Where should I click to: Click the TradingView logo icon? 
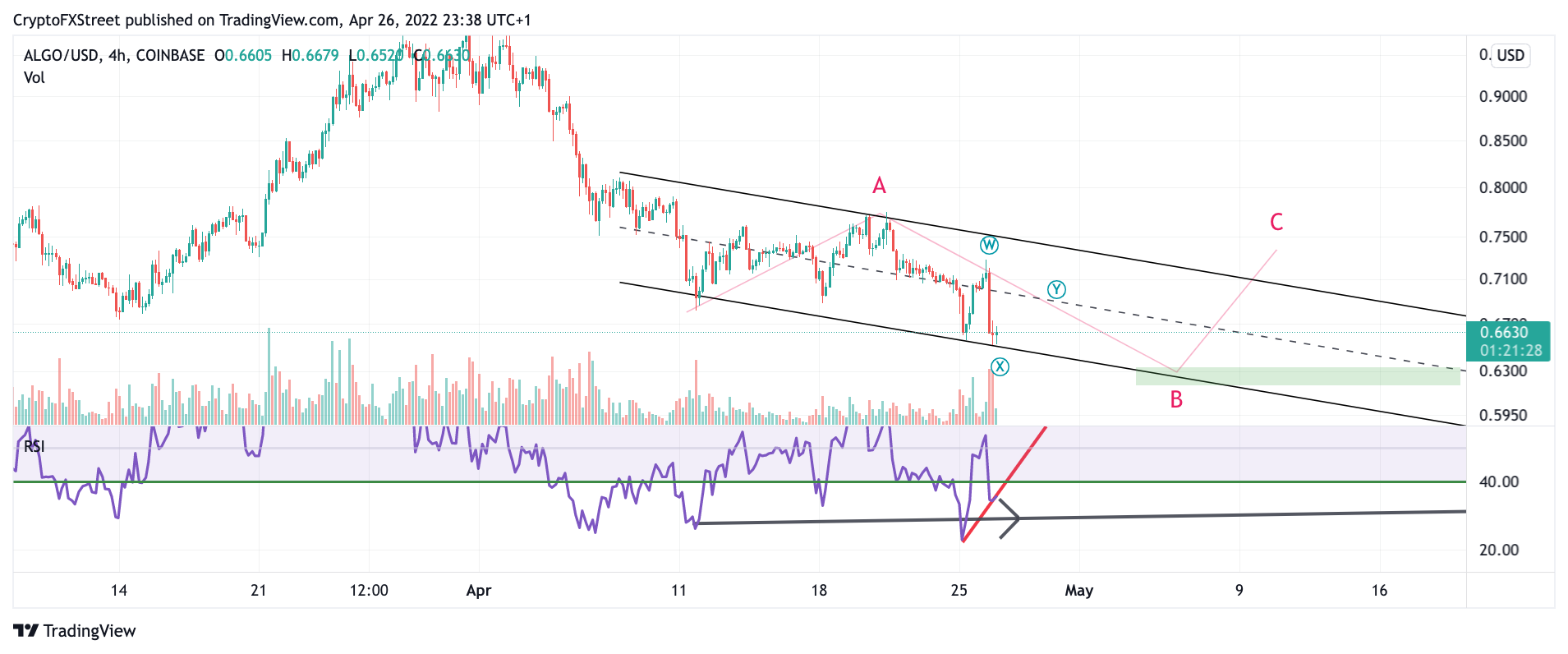pyautogui.click(x=26, y=631)
